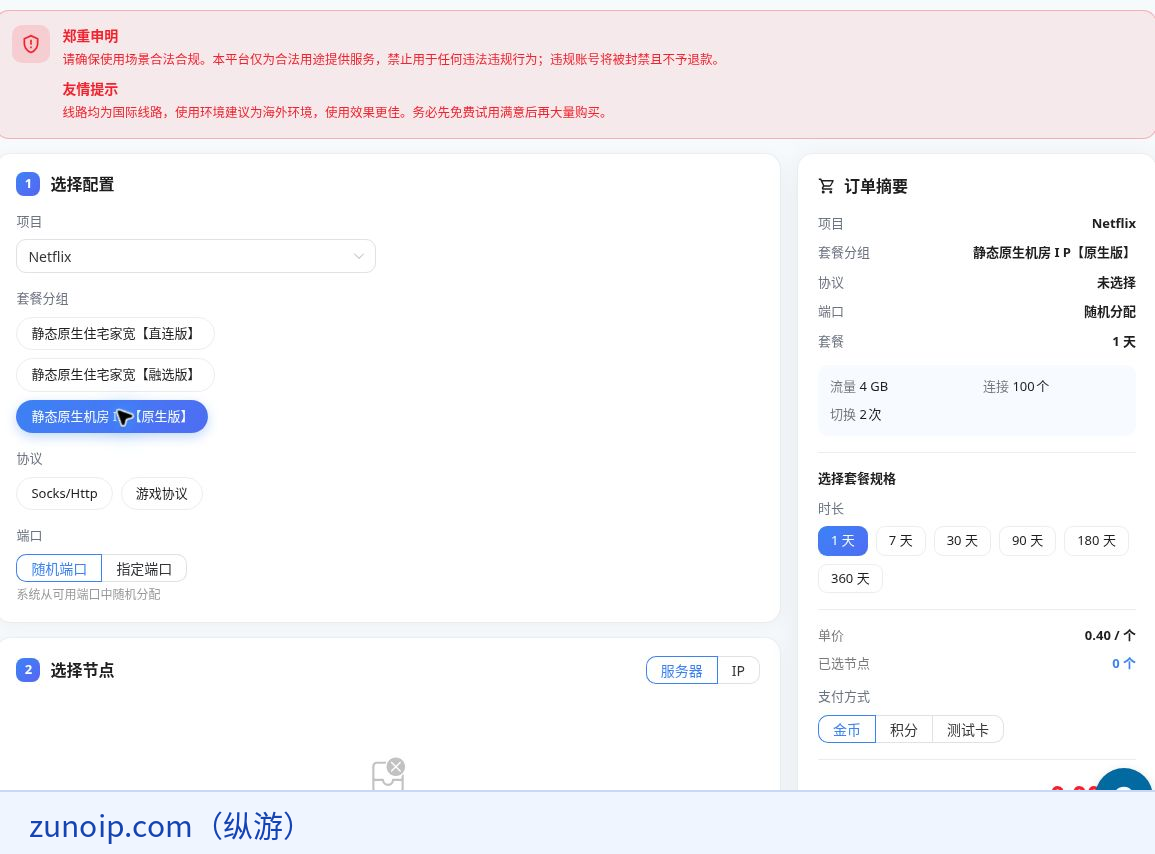Click the 随机分配 port value in summary
The image size is (1155, 854).
point(1109,312)
